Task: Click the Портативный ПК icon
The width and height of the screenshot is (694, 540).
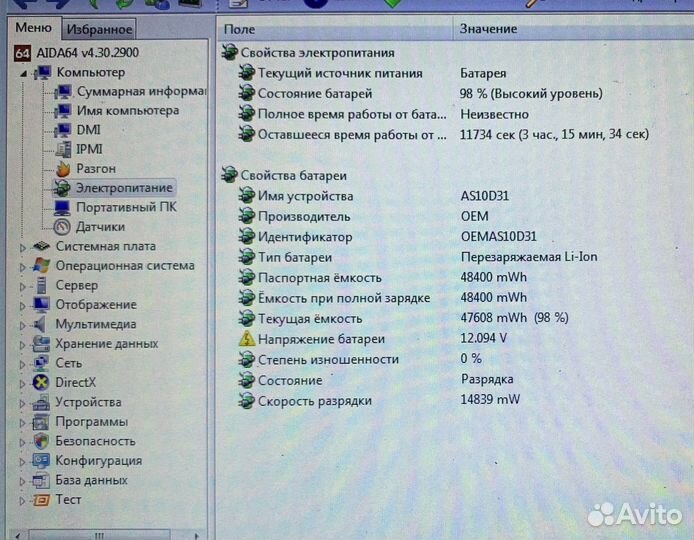Action: (x=62, y=207)
